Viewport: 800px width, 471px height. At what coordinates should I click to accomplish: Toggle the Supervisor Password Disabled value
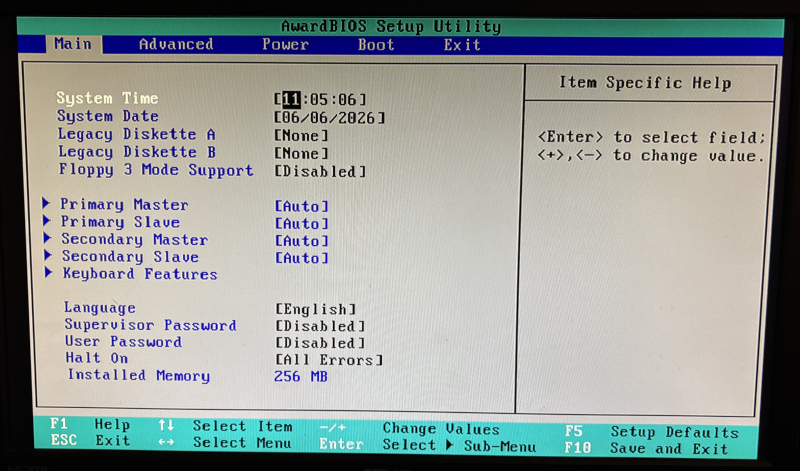click(x=320, y=326)
